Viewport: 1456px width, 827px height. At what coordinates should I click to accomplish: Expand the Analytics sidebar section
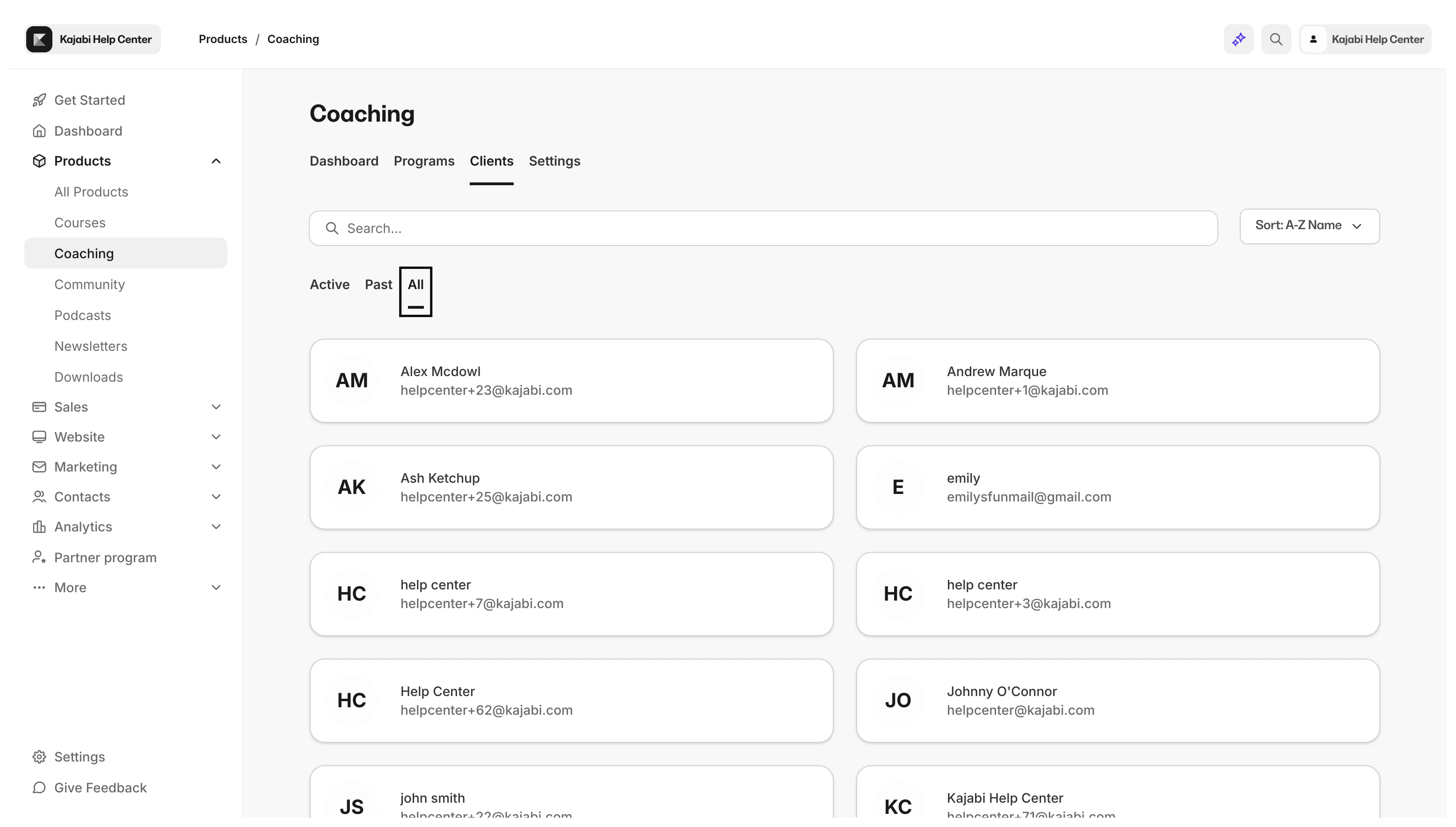coord(216,527)
